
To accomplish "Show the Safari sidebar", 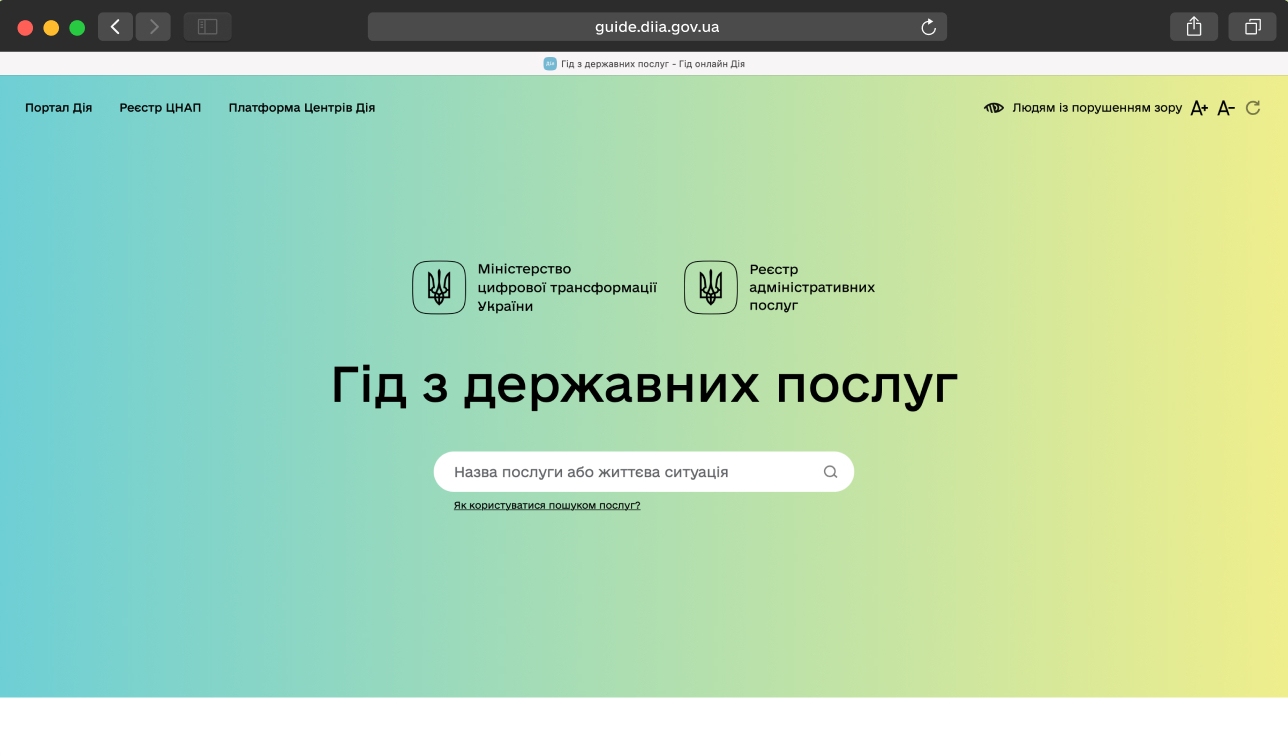I will pos(207,27).
